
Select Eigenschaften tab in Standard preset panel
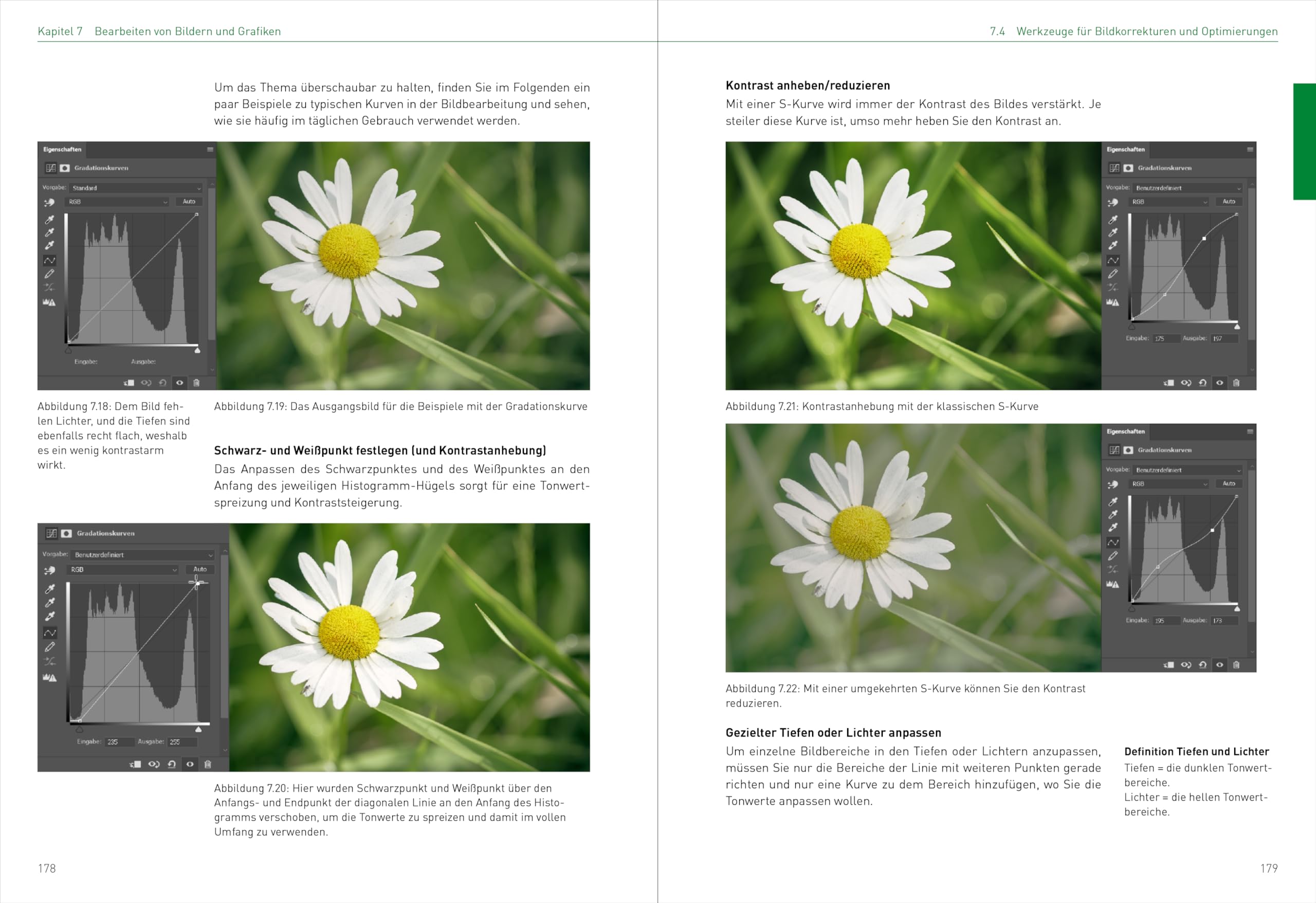click(x=62, y=150)
